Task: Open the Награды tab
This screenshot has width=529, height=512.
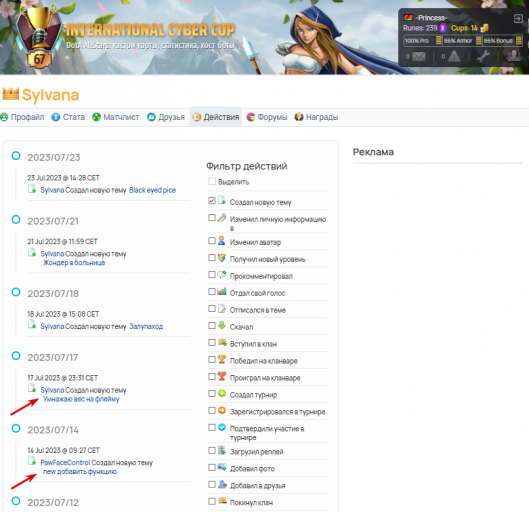Action: (x=316, y=117)
